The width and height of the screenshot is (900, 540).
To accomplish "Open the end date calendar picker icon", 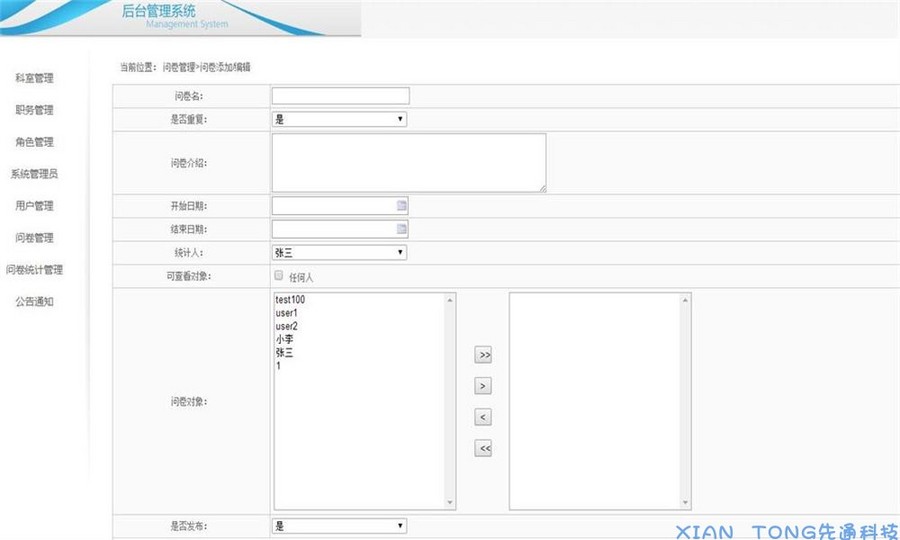I will point(402,229).
